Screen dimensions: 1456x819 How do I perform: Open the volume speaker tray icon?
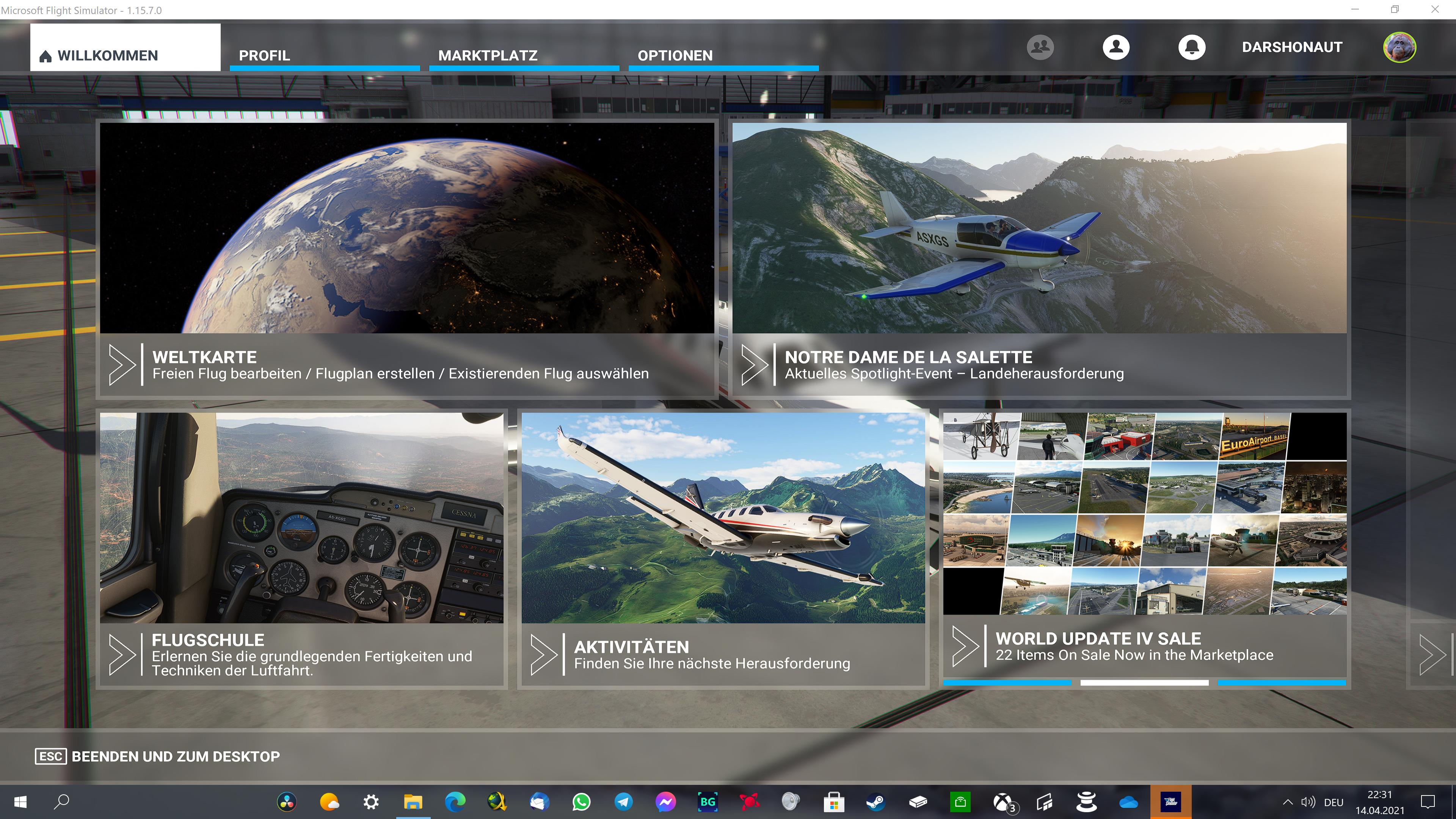pyautogui.click(x=1309, y=802)
